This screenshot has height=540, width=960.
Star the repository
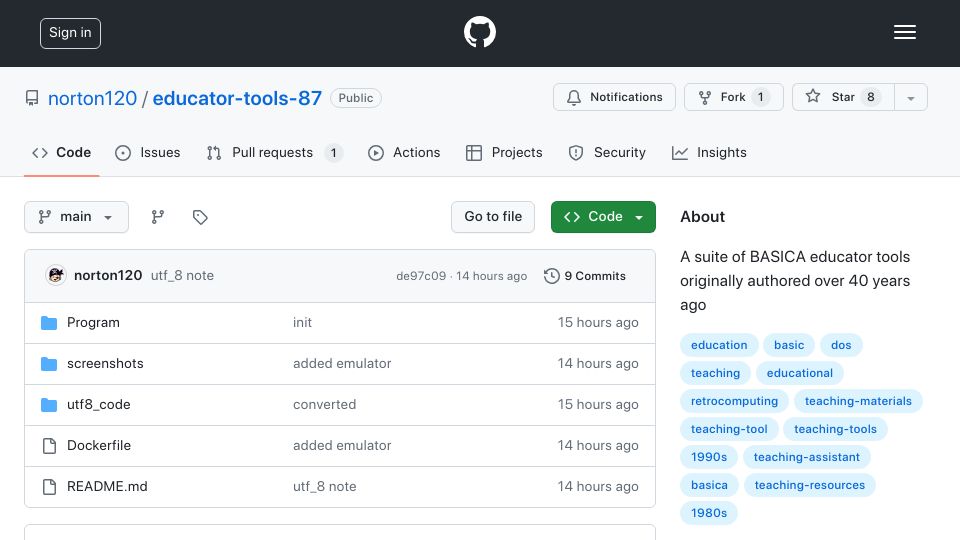tap(843, 97)
